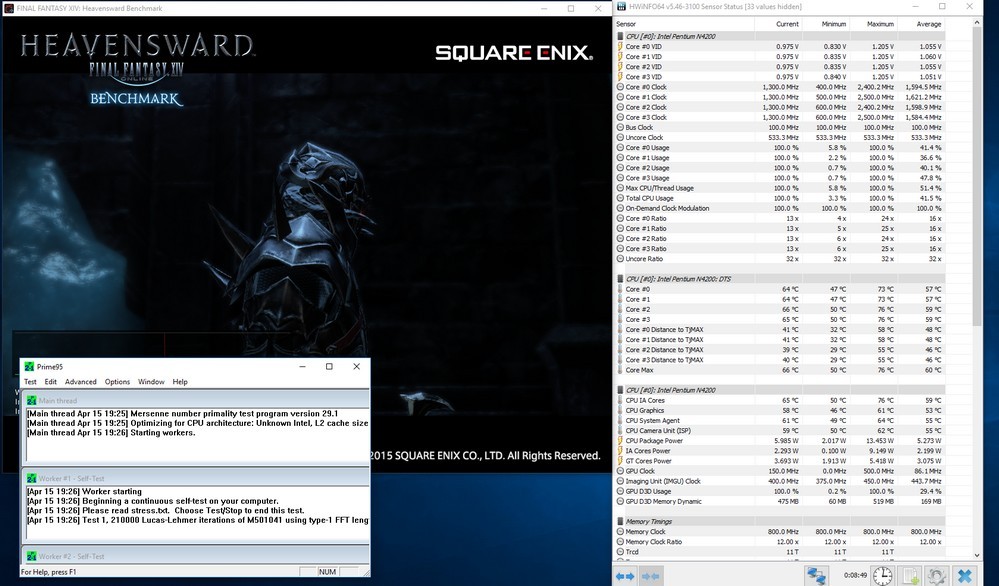The image size is (999, 586).
Task: Click Prime95 Main thread window icon
Action: coord(31,400)
